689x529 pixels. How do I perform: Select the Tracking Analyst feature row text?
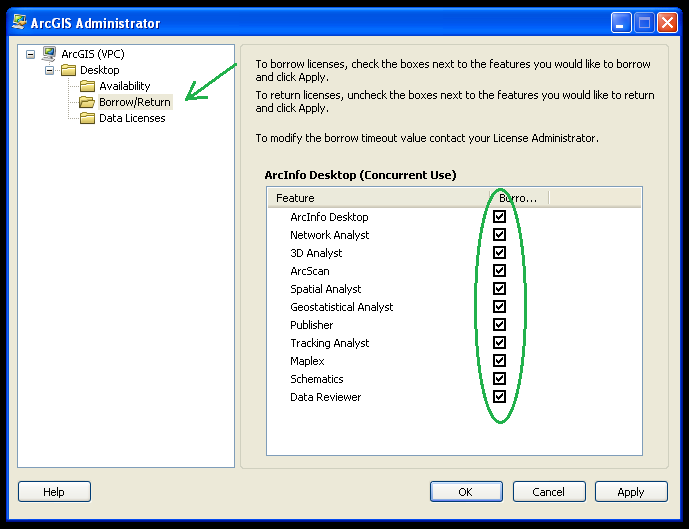(x=330, y=343)
